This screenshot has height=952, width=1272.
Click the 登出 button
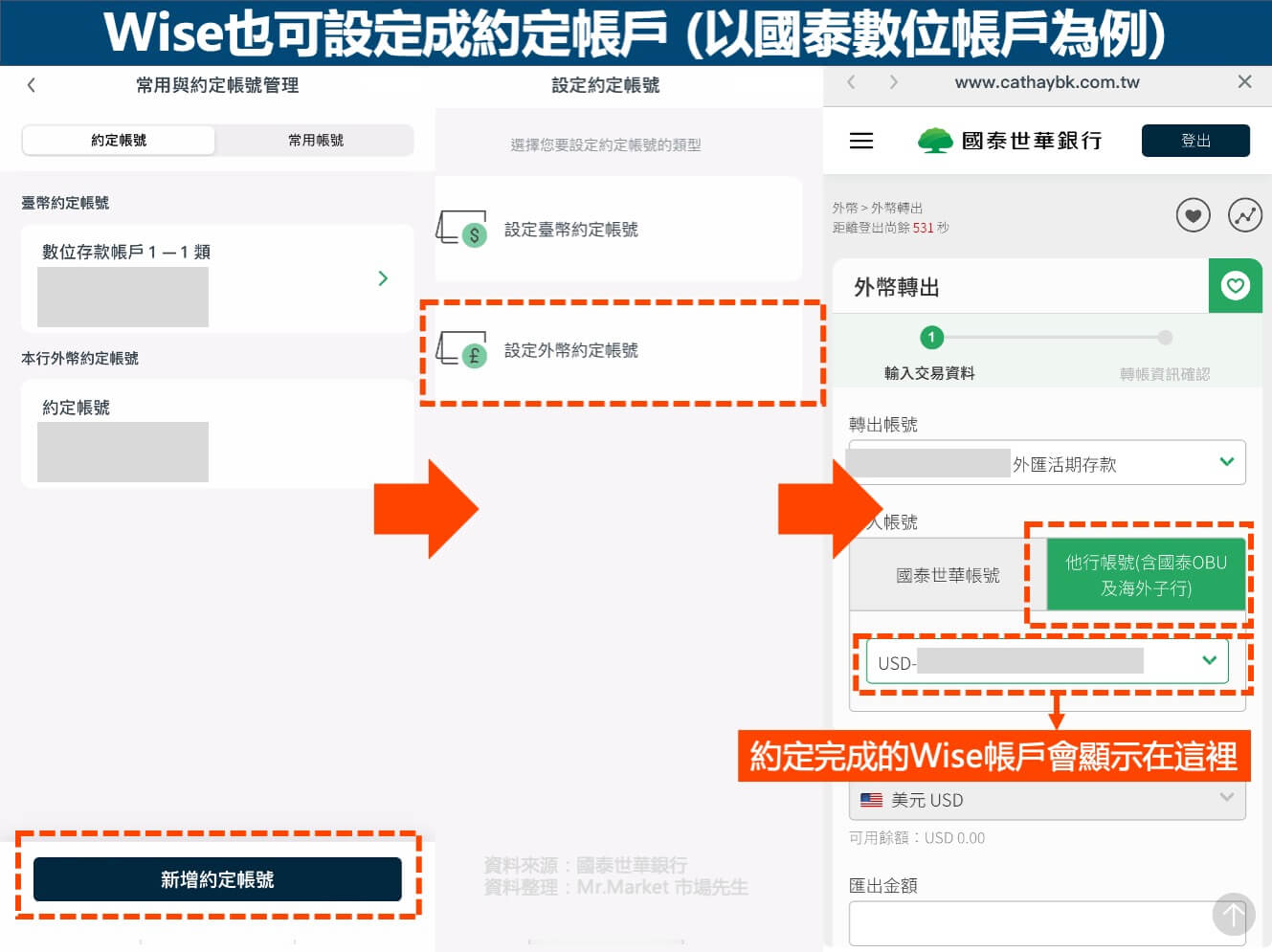click(1195, 141)
